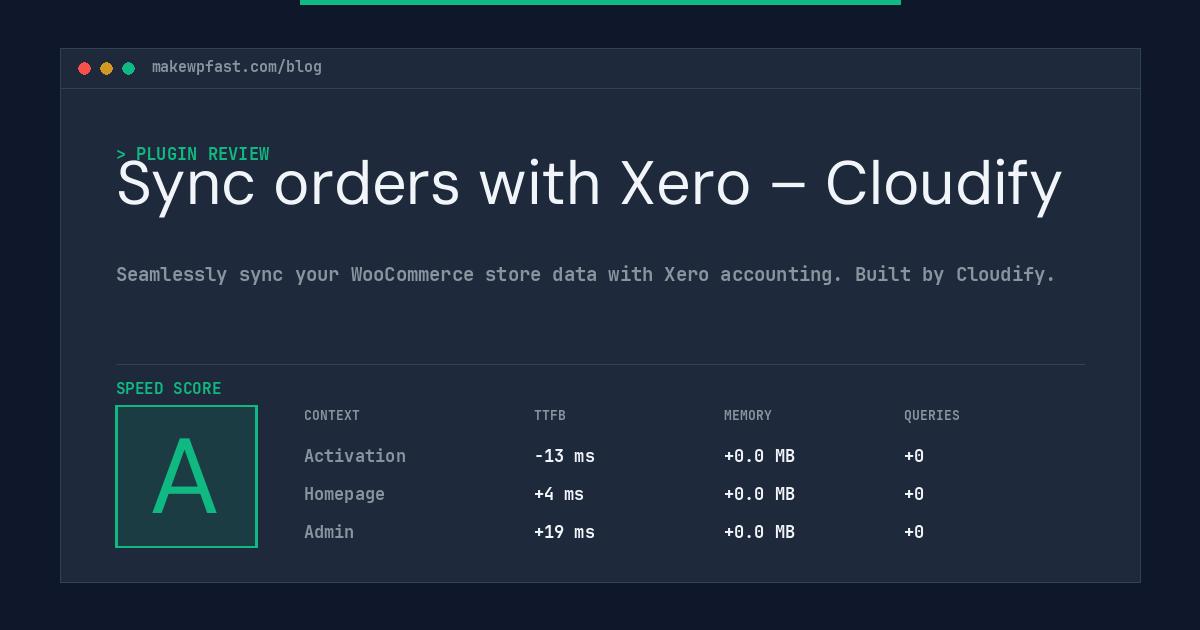Click the Homepage memory '+0.0 MB' value
Screen dimensions: 1200x630
[759, 494]
